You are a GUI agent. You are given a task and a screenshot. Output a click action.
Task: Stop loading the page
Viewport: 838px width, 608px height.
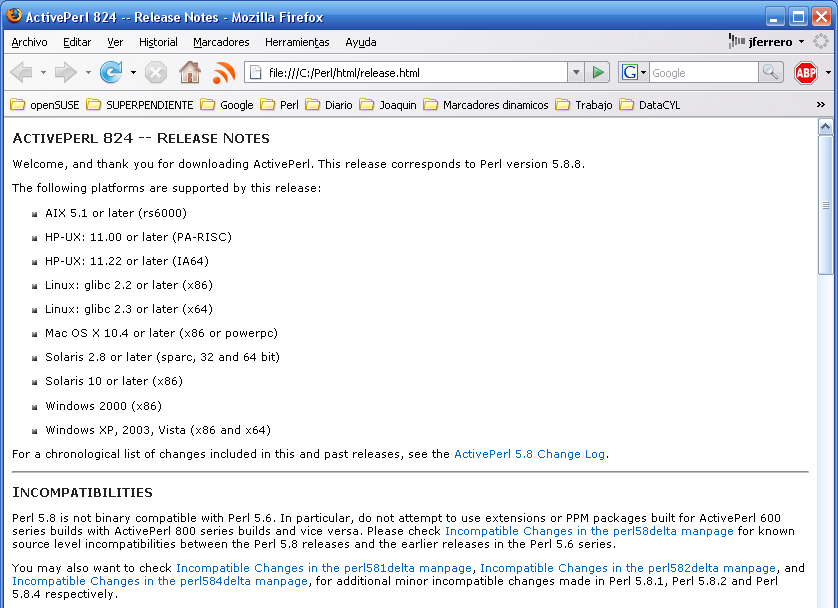tap(156, 73)
